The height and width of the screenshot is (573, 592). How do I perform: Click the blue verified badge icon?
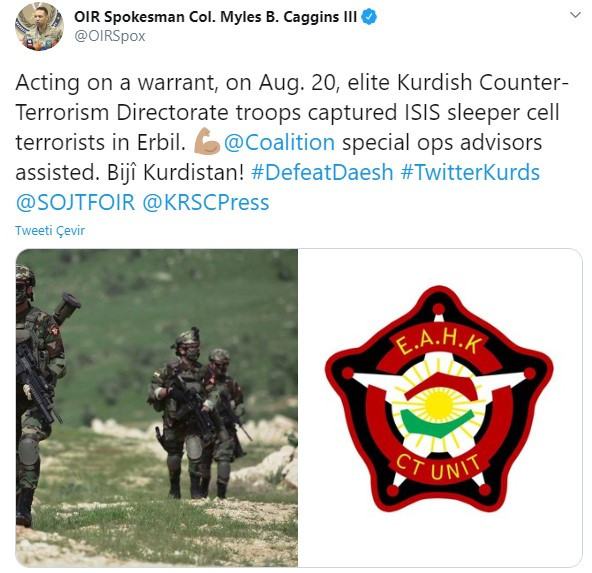370,17
